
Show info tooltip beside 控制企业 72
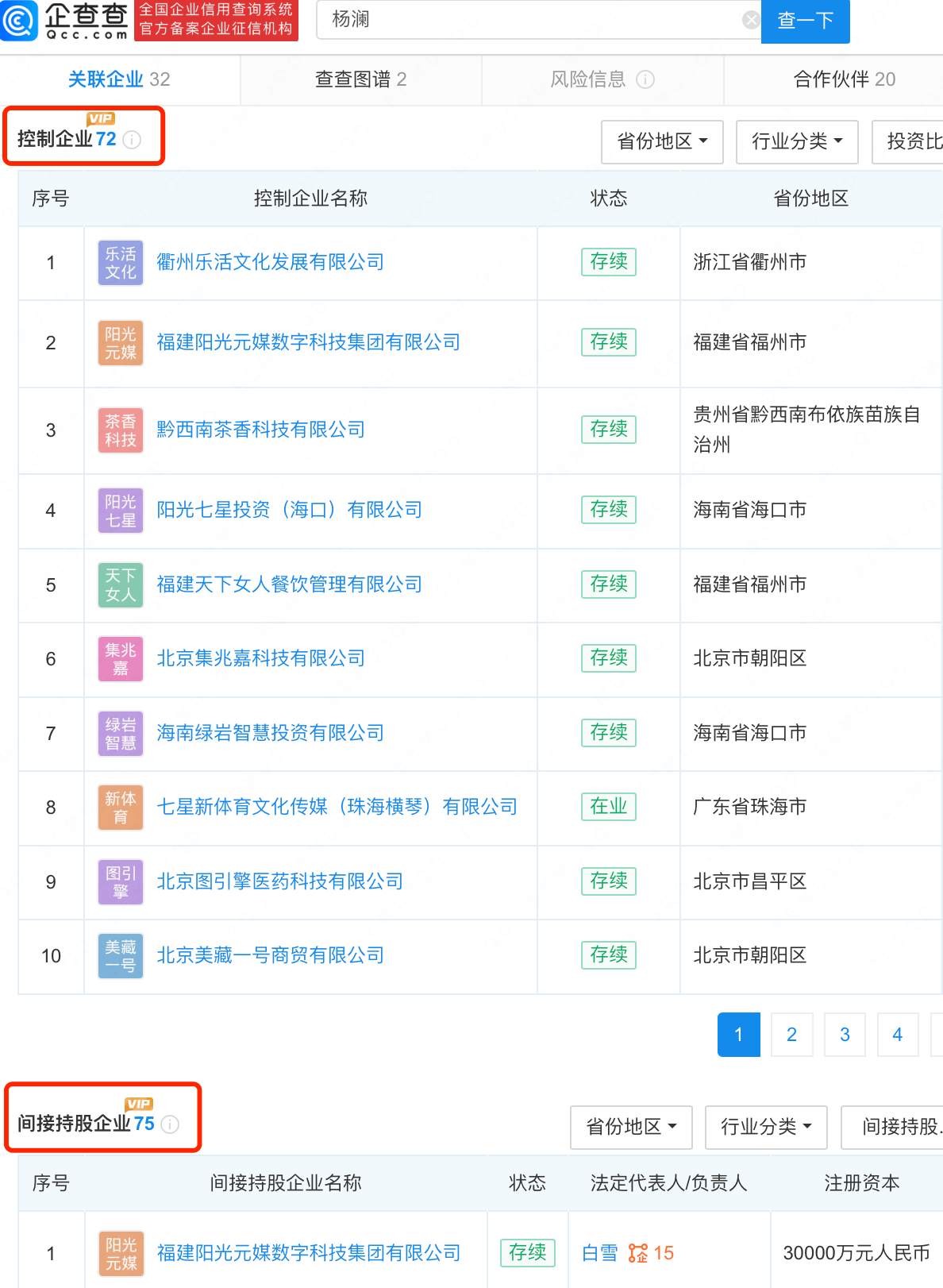click(132, 140)
